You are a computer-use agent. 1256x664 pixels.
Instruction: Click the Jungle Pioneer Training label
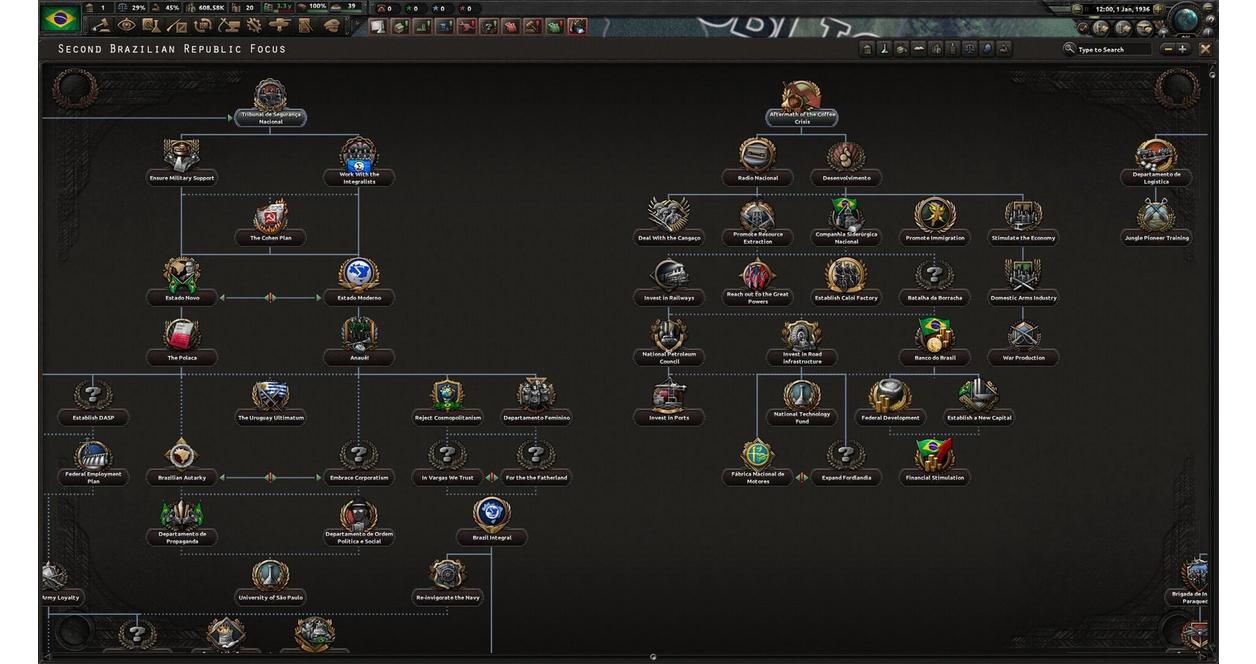point(1156,238)
